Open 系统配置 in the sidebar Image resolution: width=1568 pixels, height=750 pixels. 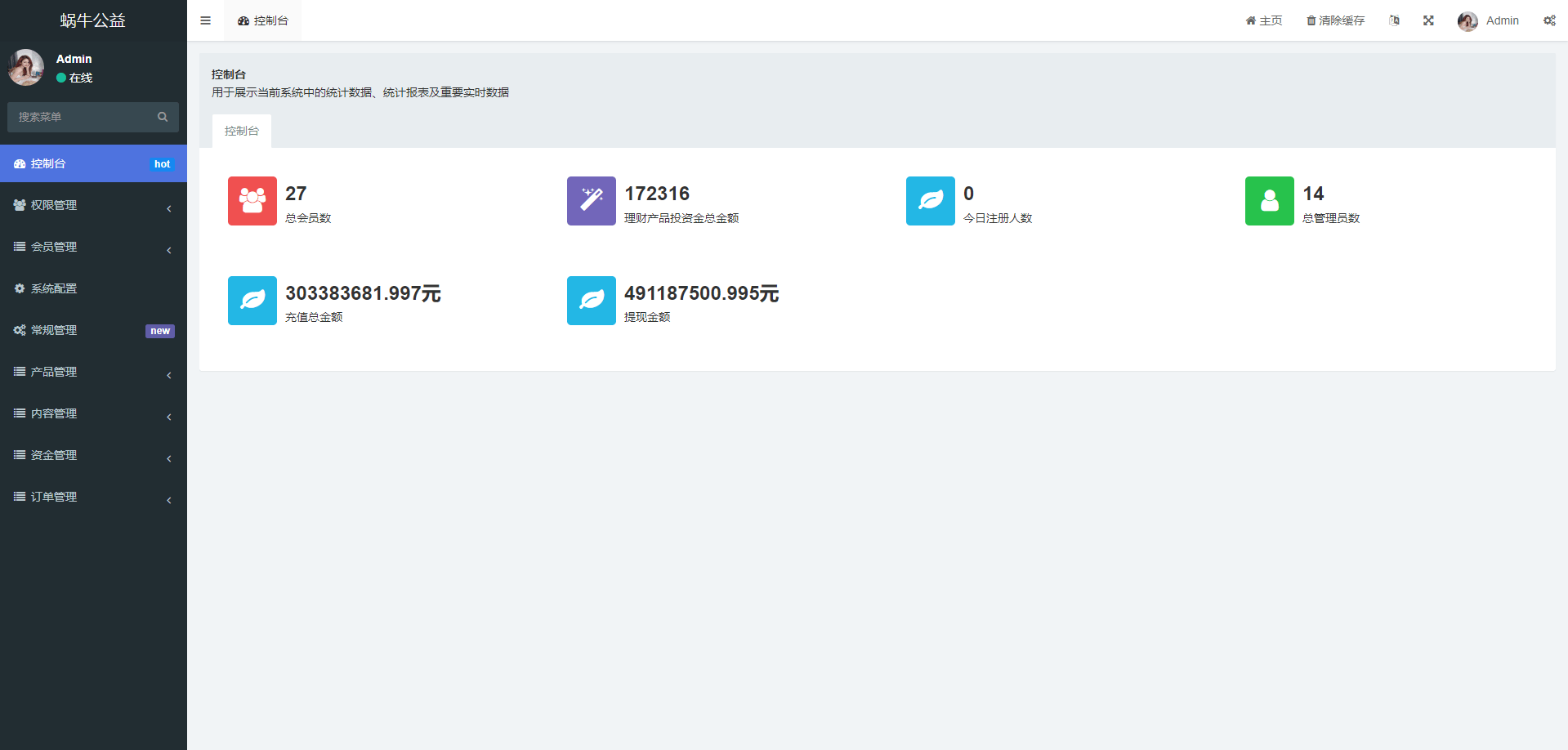point(54,288)
